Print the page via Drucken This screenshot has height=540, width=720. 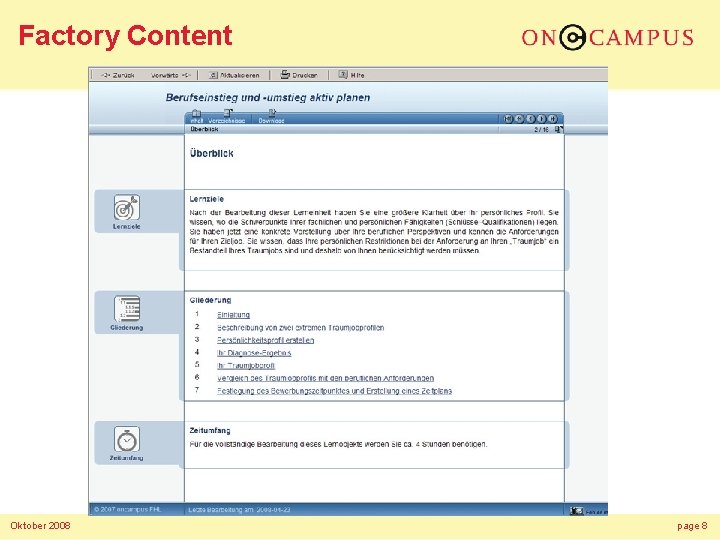click(x=299, y=75)
